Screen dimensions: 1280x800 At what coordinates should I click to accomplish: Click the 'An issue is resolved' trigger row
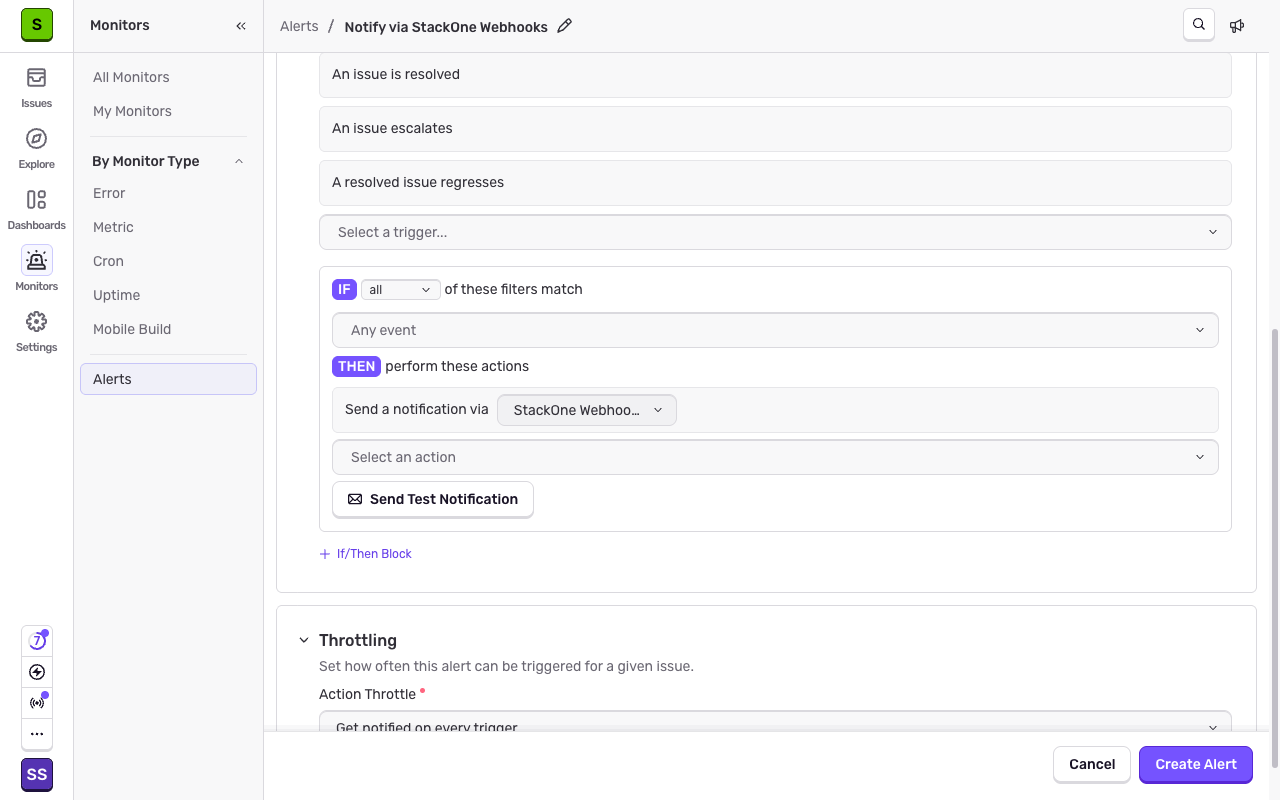point(775,74)
